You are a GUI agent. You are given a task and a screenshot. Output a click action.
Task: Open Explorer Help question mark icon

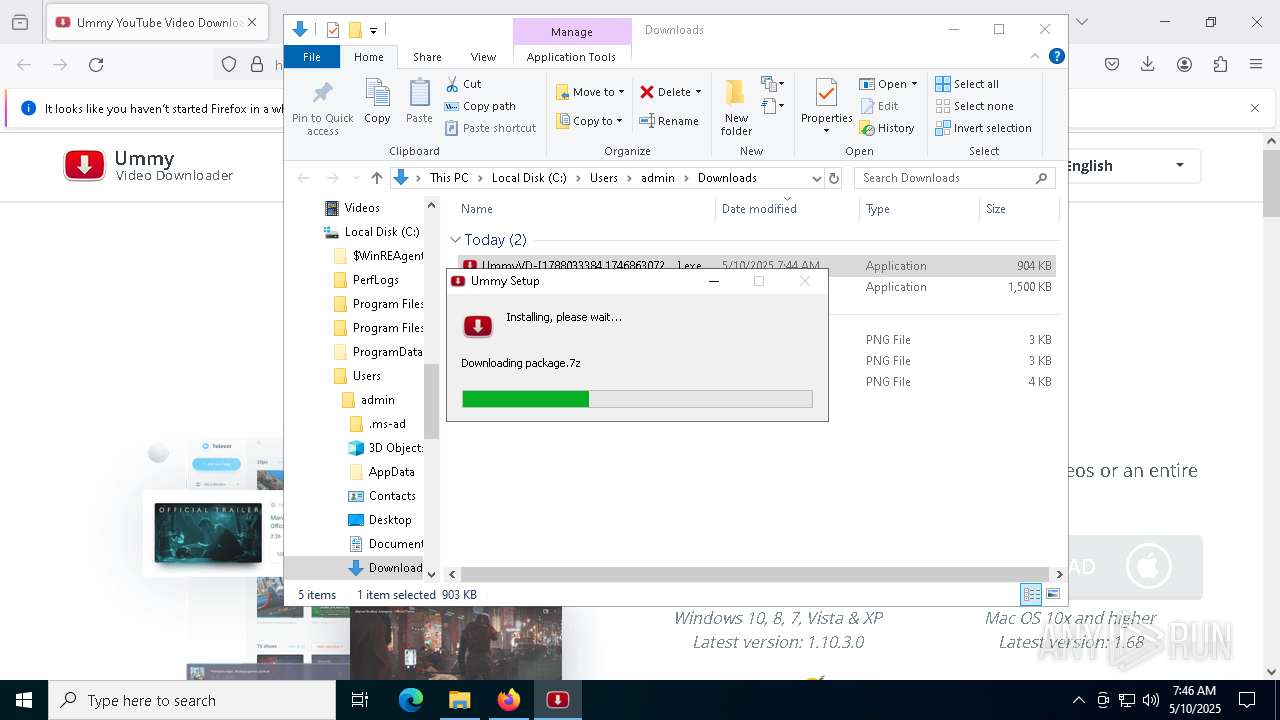(1056, 57)
